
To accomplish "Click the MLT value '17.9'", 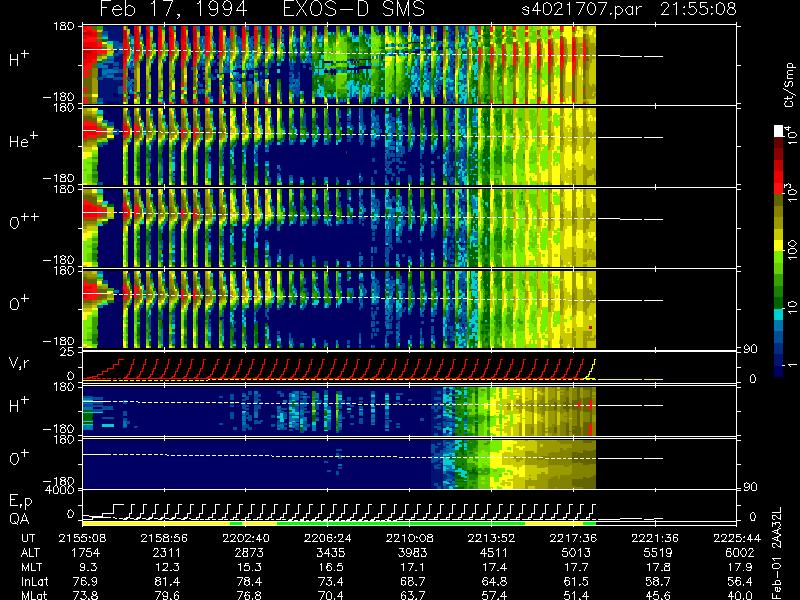I will (739, 567).
